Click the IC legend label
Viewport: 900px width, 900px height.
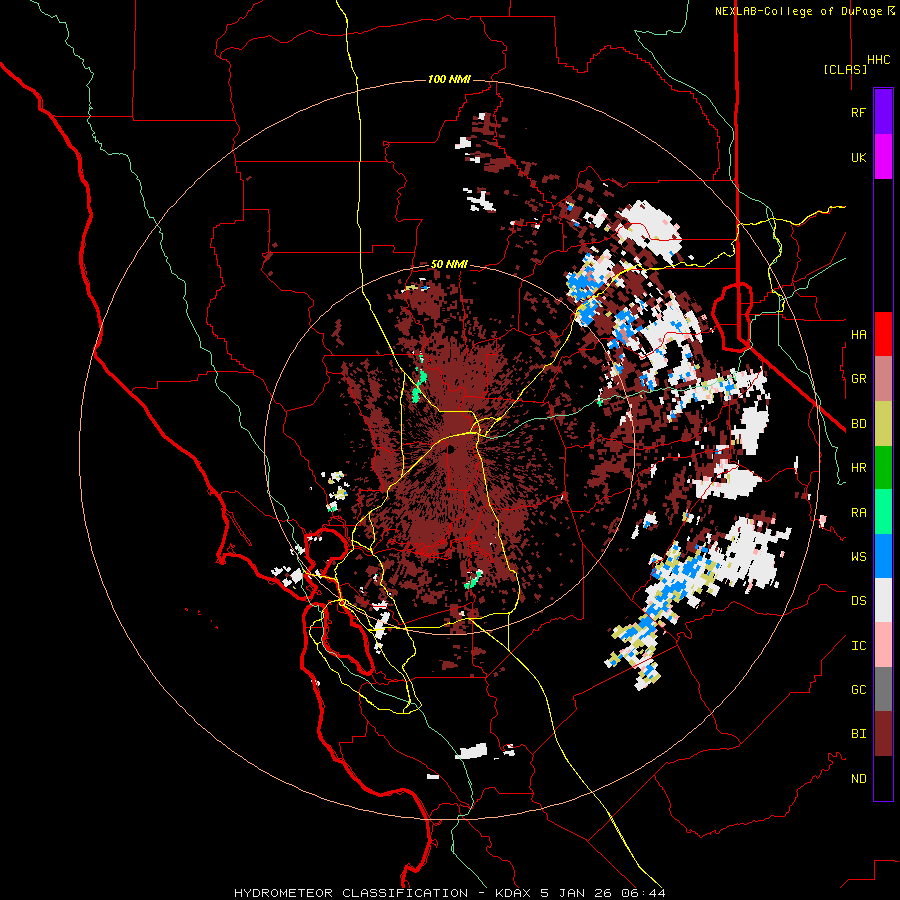tap(858, 646)
